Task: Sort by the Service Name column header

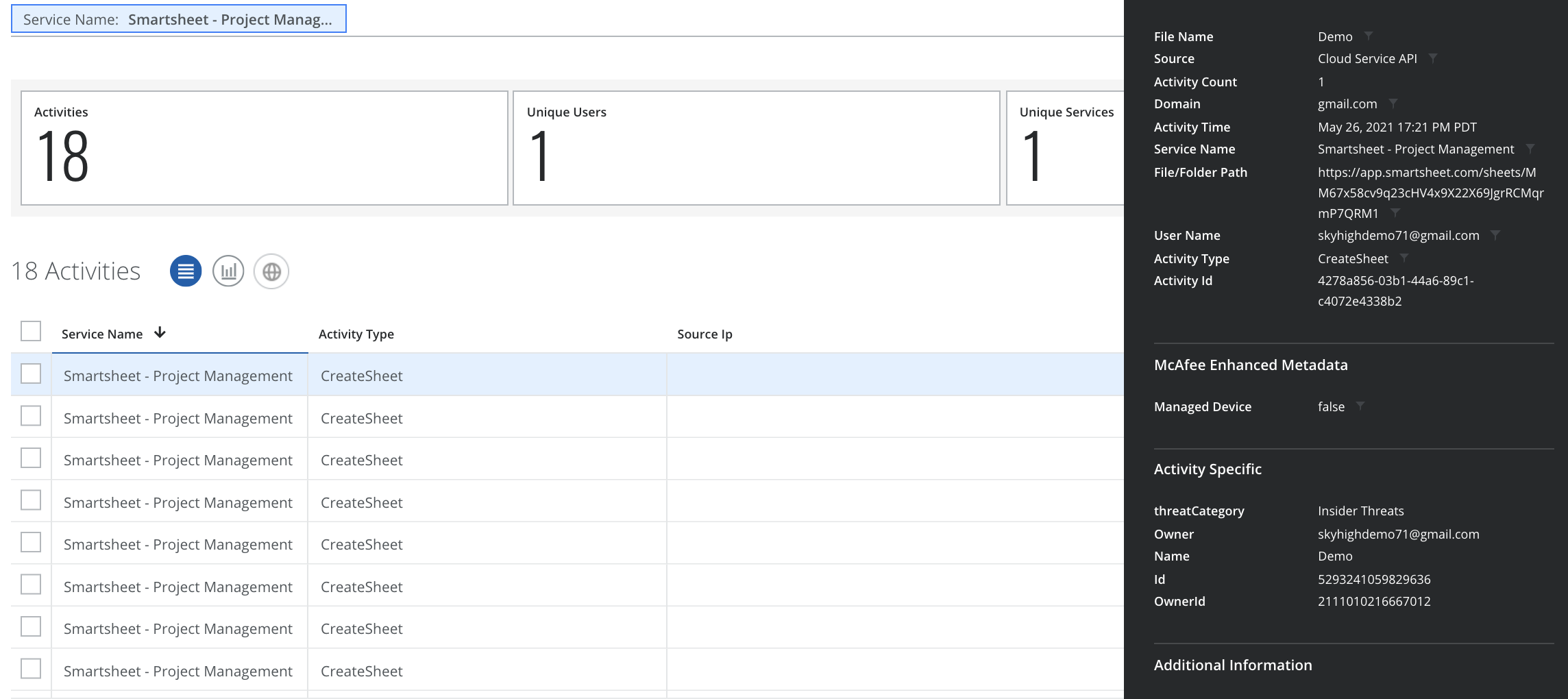Action: [x=102, y=334]
